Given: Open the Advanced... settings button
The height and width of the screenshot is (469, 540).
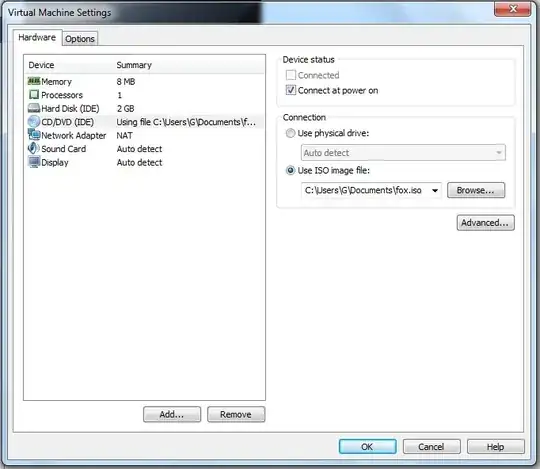Looking at the screenshot, I should pos(485,223).
